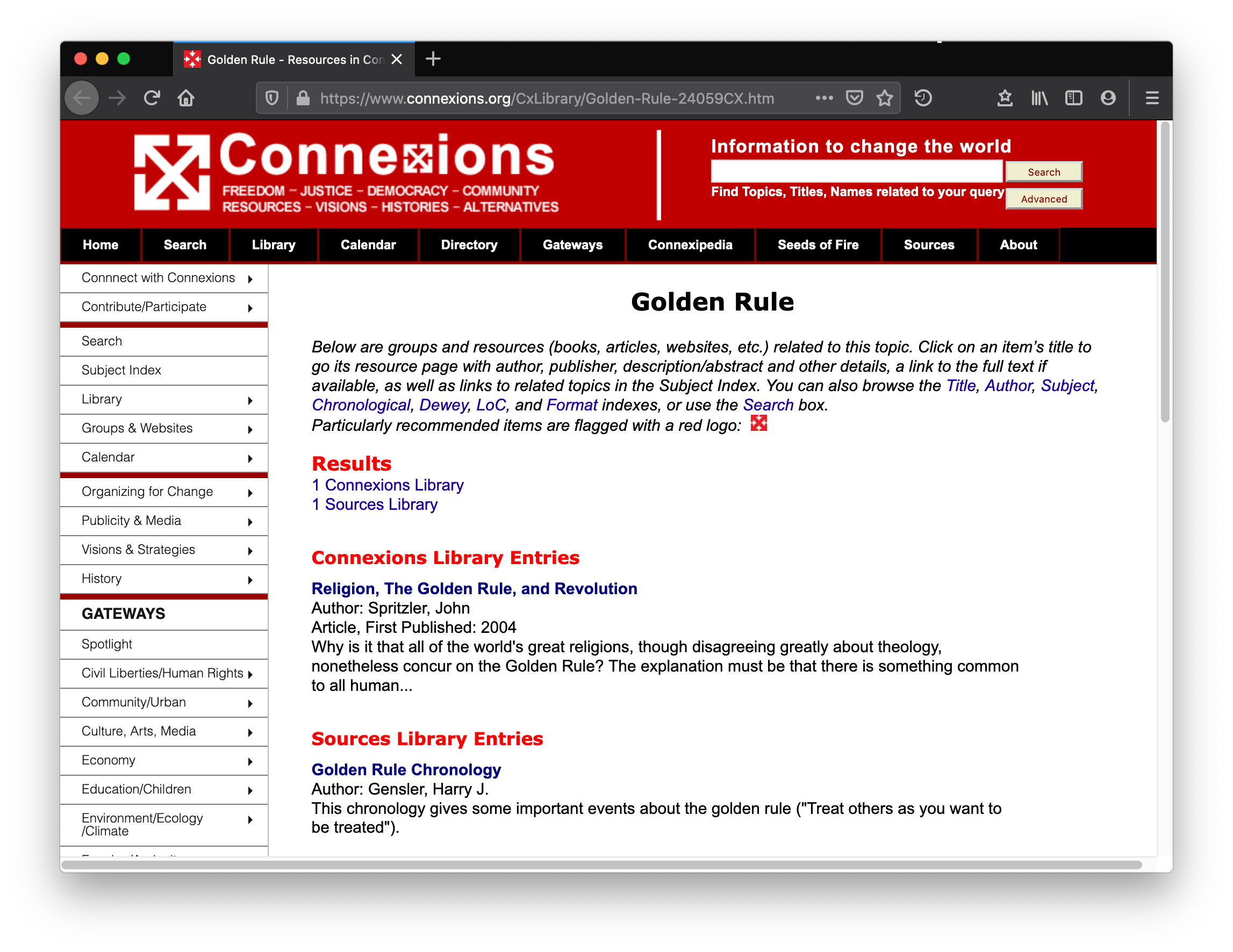The width and height of the screenshot is (1233, 952).
Task: Open the Firefox history clock icon
Action: click(923, 98)
